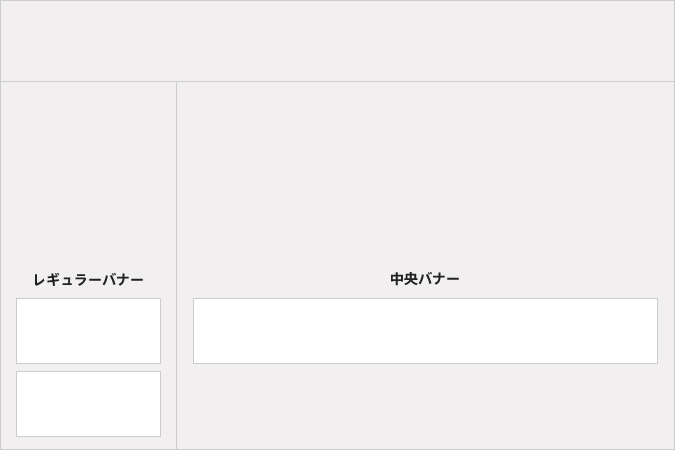Click the 中央バナー heading text
This screenshot has width=675, height=450.
tap(425, 279)
